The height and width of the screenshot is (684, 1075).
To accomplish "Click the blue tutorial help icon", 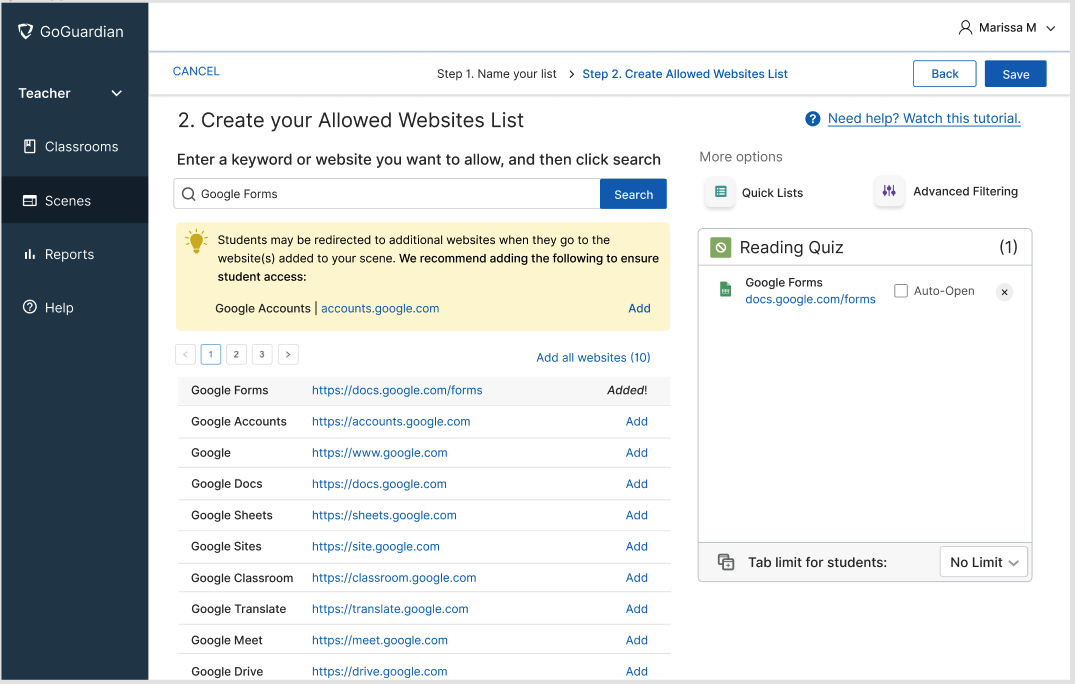I will [812, 119].
